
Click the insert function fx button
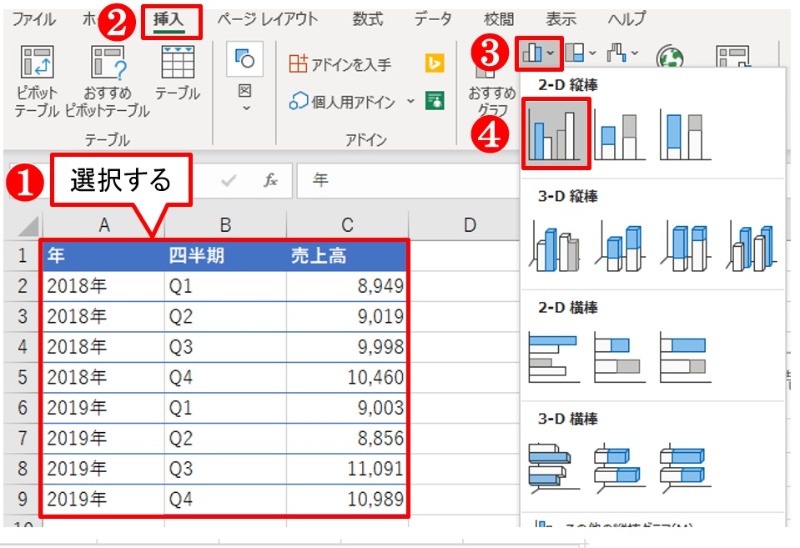pos(270,180)
